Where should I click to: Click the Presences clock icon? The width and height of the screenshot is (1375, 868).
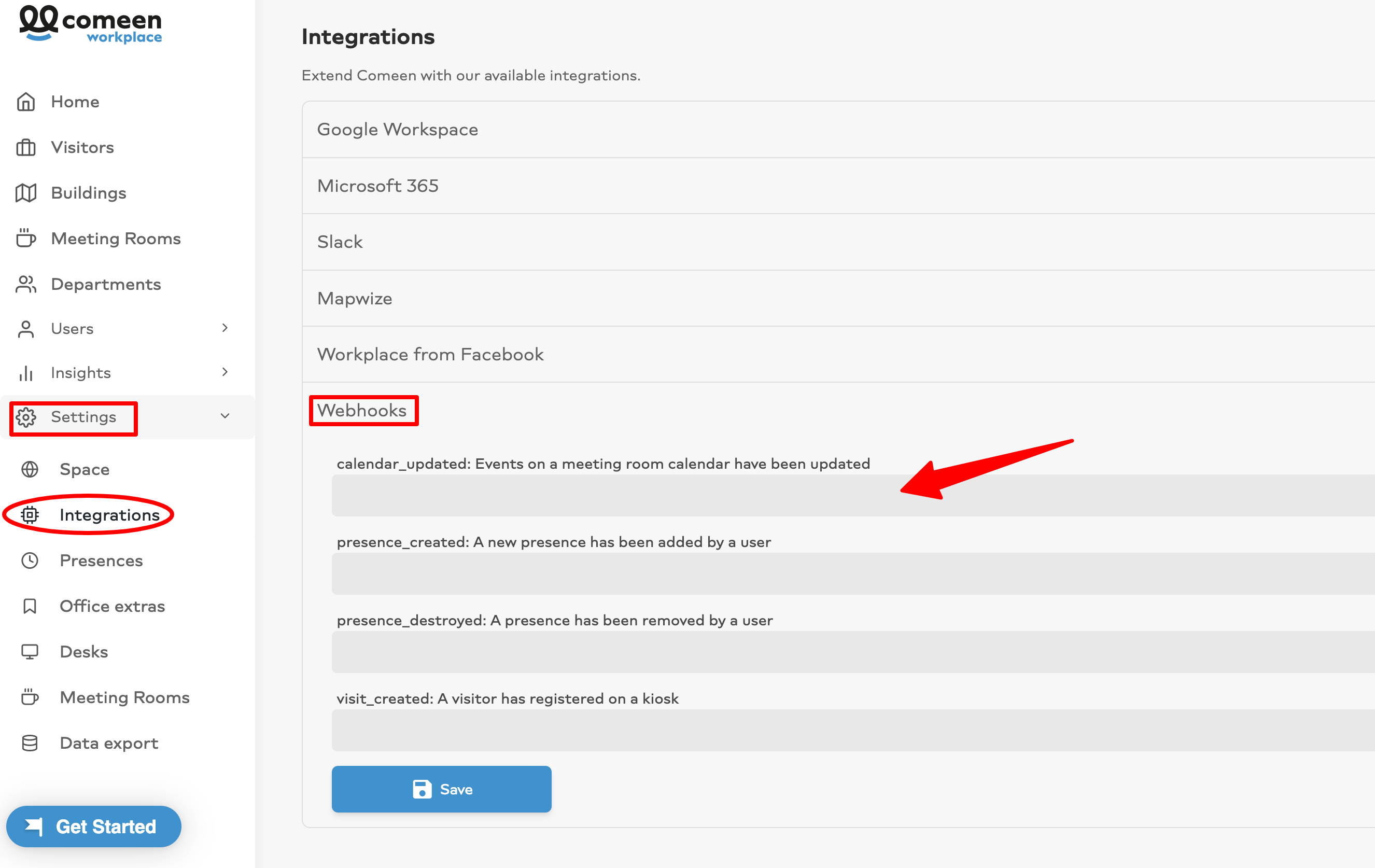click(x=30, y=561)
